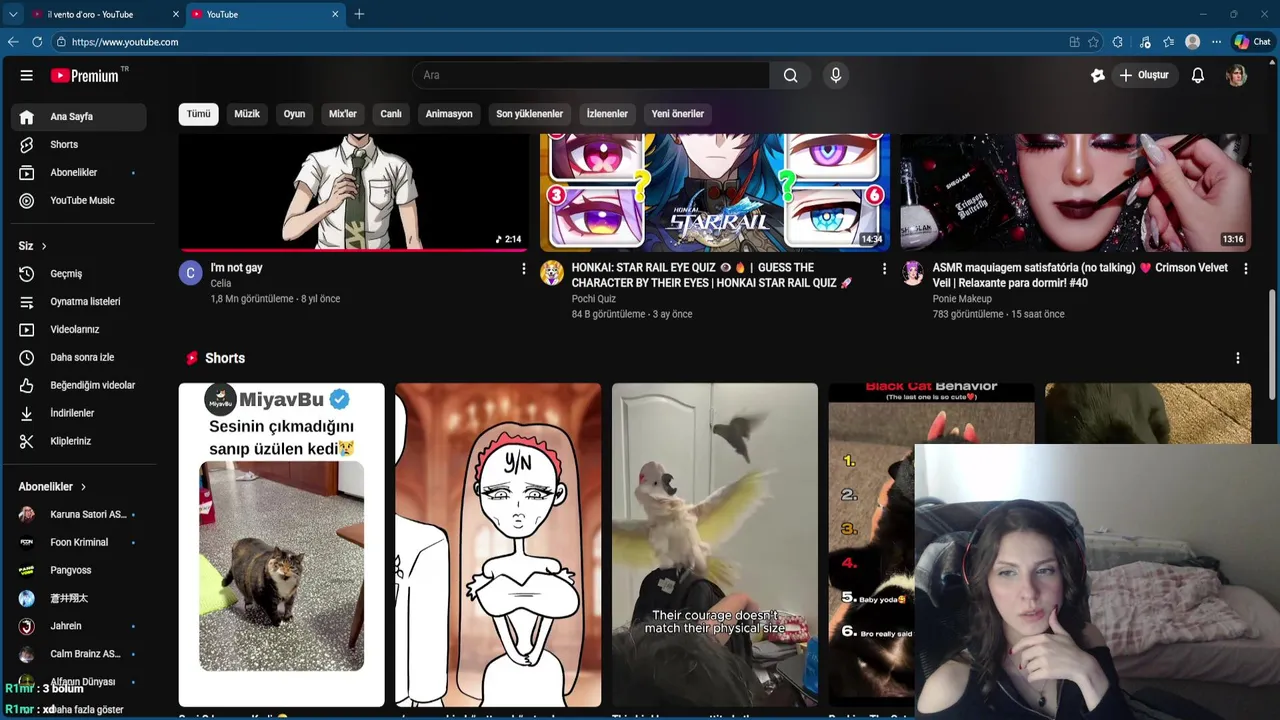Select the Tümü filter chip
The width and height of the screenshot is (1280, 720).
[x=199, y=114]
